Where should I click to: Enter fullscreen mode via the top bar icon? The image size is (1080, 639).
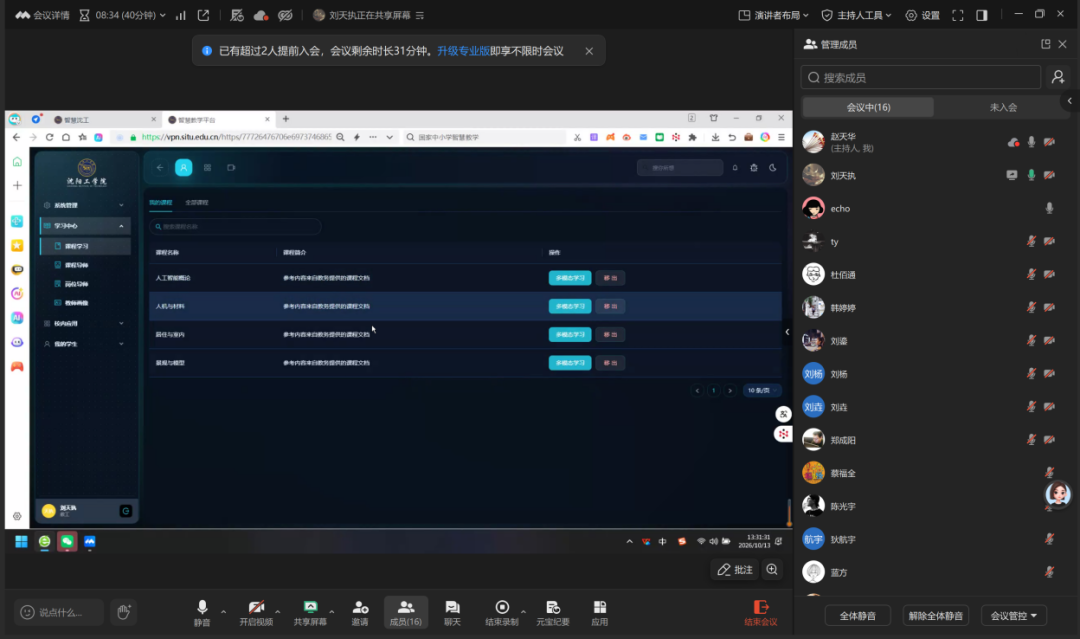pyautogui.click(x=957, y=15)
